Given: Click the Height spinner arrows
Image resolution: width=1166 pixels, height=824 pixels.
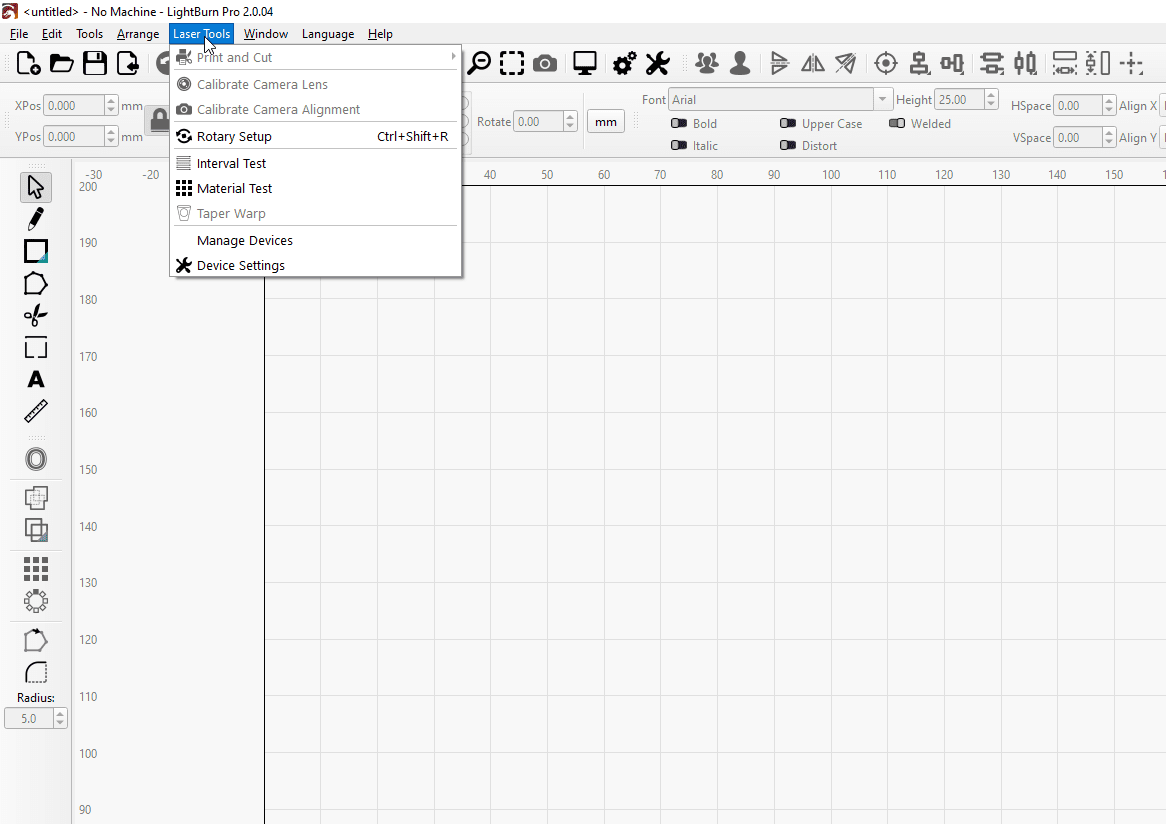Looking at the screenshot, I should tap(991, 100).
